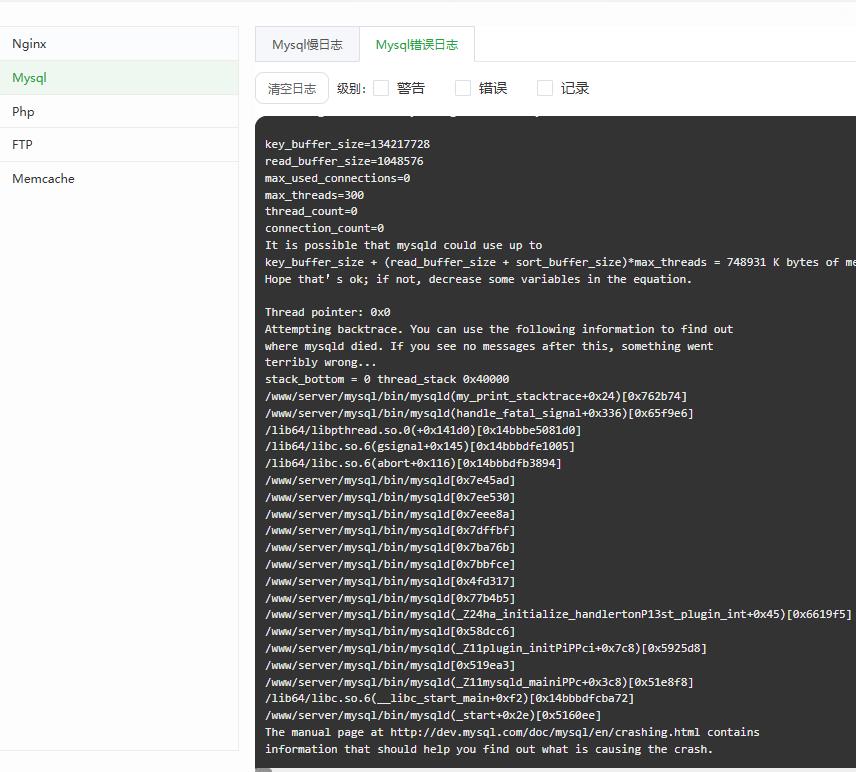Switch to the Mysql慢日志 tab

[307, 45]
